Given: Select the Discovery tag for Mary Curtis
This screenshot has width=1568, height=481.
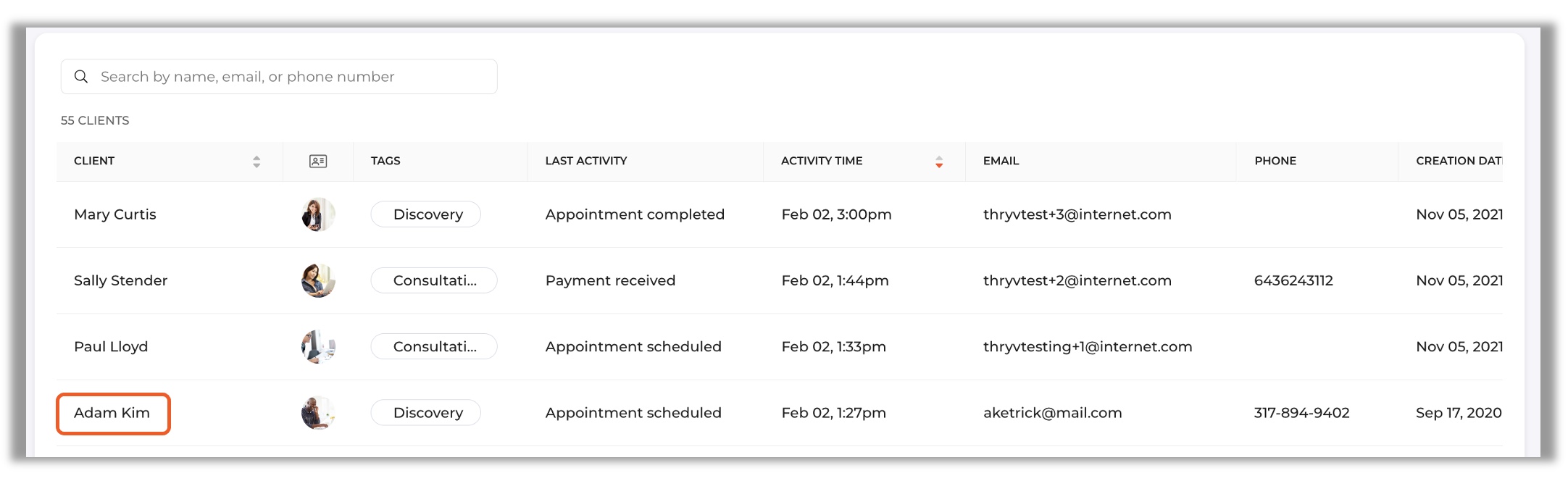Looking at the screenshot, I should 426,214.
